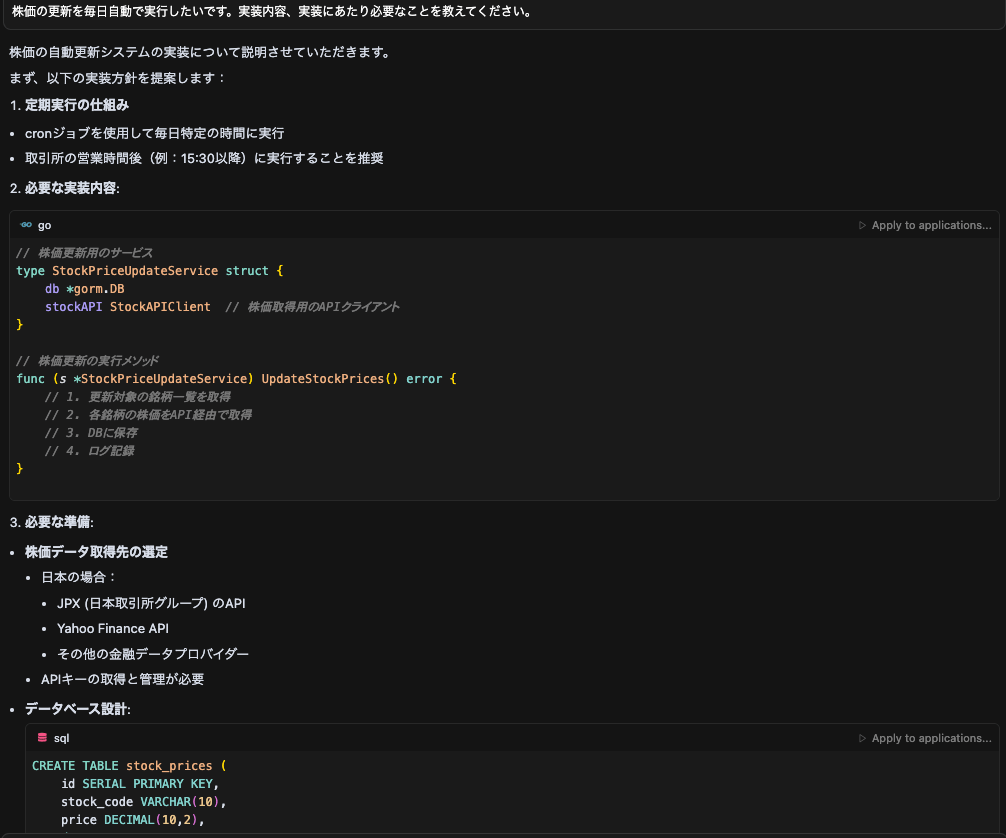This screenshot has width=1006, height=838.
Task: Click the "sql" language label
Action: pyautogui.click(x=61, y=738)
